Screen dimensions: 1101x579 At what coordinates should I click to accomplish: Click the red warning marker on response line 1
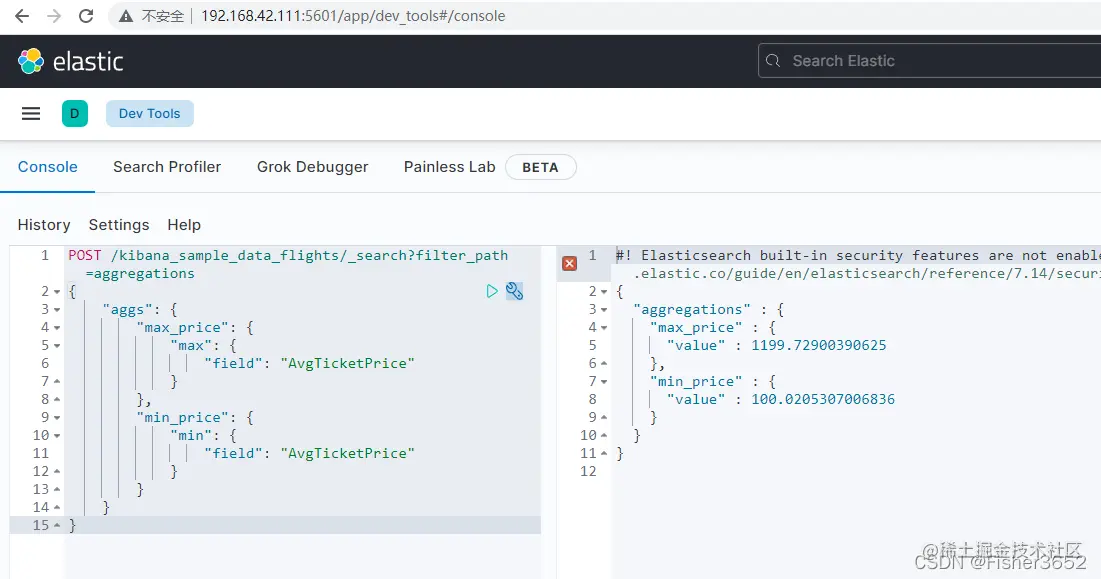click(569, 263)
